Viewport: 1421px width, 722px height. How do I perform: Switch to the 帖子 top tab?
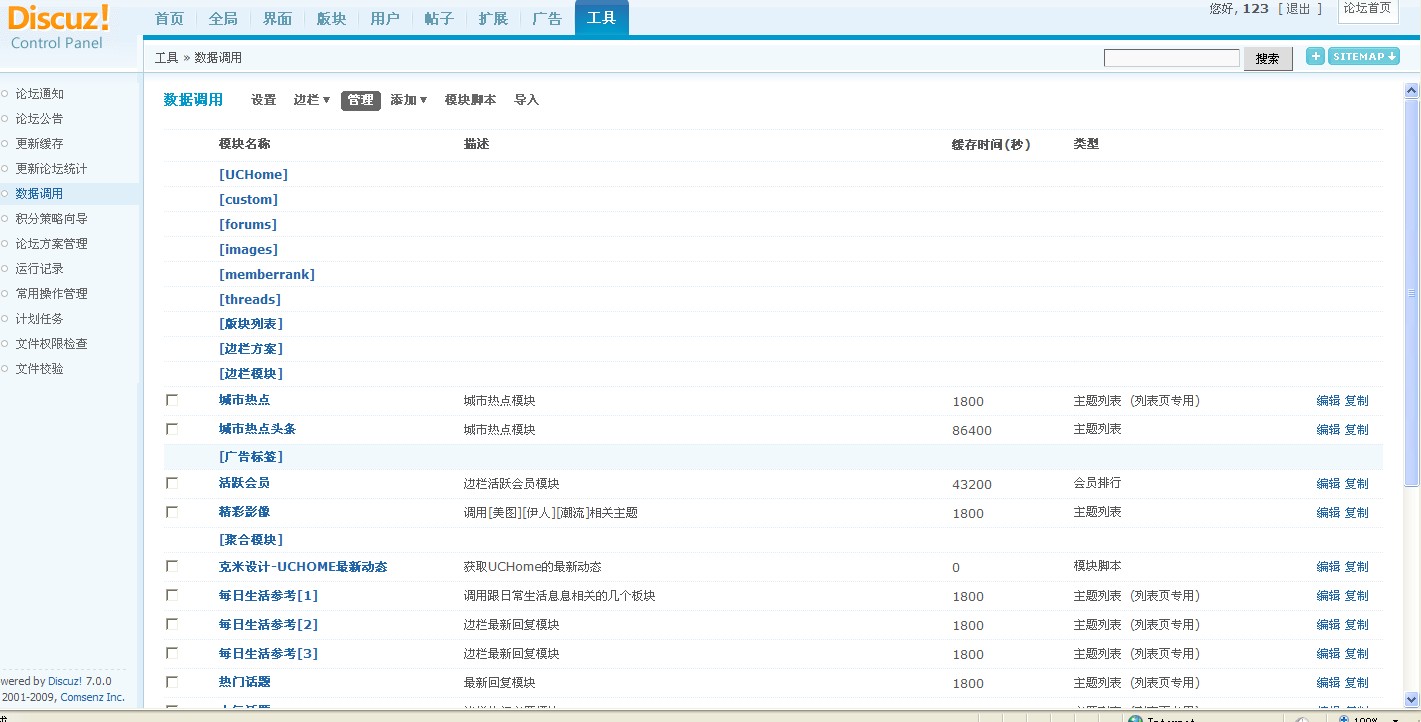439,19
